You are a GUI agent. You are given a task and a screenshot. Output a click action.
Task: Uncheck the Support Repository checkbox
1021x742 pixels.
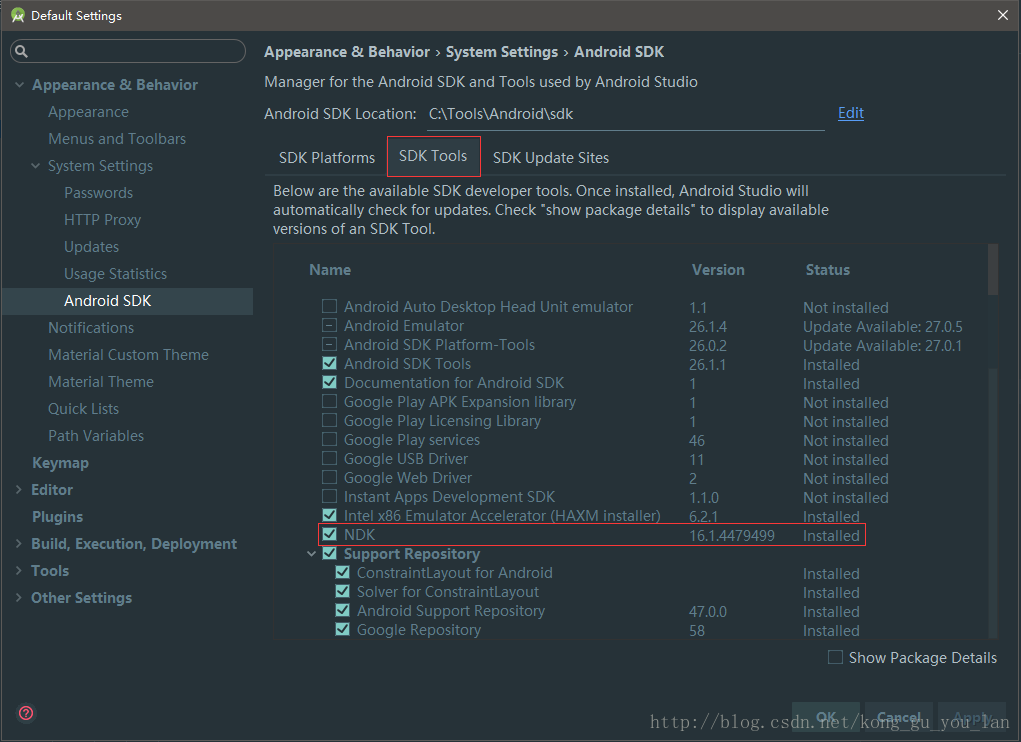coord(329,553)
